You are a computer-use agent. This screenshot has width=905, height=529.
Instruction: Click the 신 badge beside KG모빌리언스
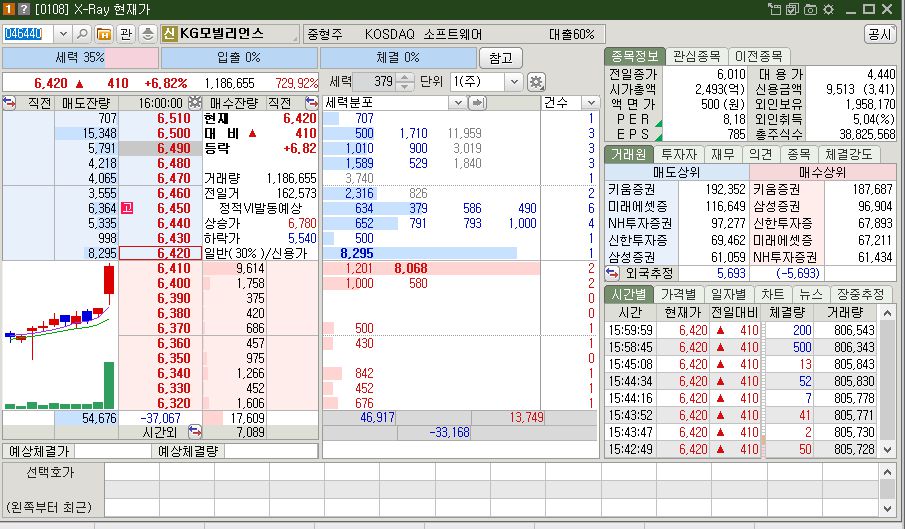(x=169, y=33)
